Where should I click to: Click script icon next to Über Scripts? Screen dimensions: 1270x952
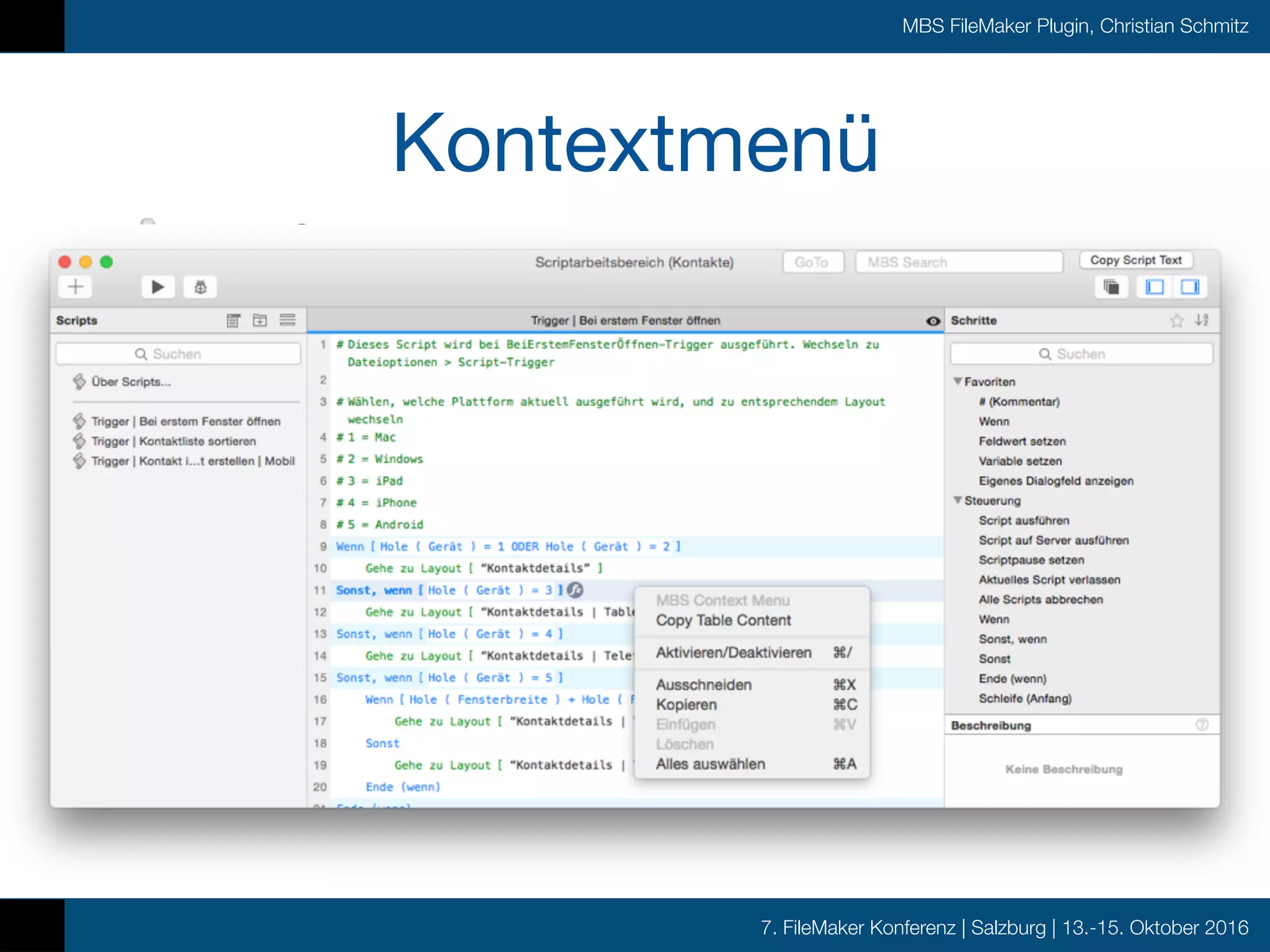(x=79, y=381)
